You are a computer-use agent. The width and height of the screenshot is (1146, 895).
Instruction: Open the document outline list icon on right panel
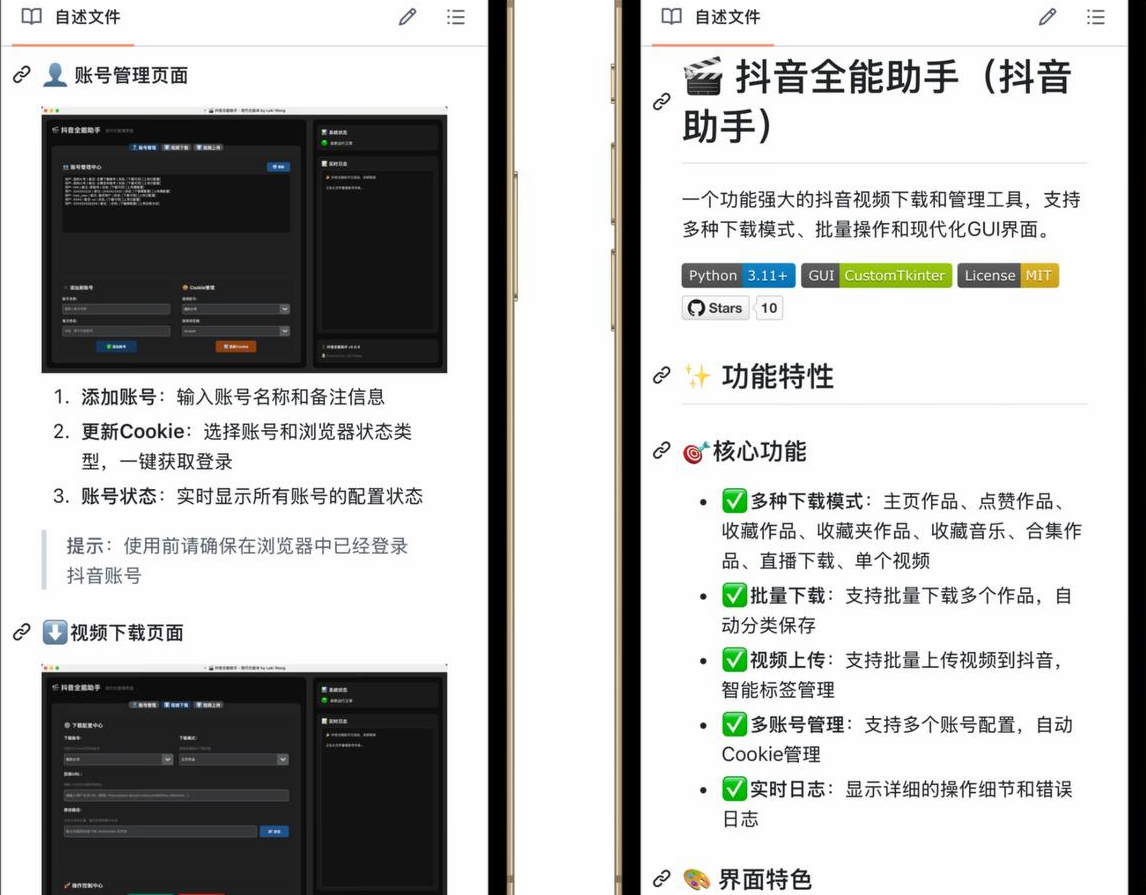(x=1096, y=17)
